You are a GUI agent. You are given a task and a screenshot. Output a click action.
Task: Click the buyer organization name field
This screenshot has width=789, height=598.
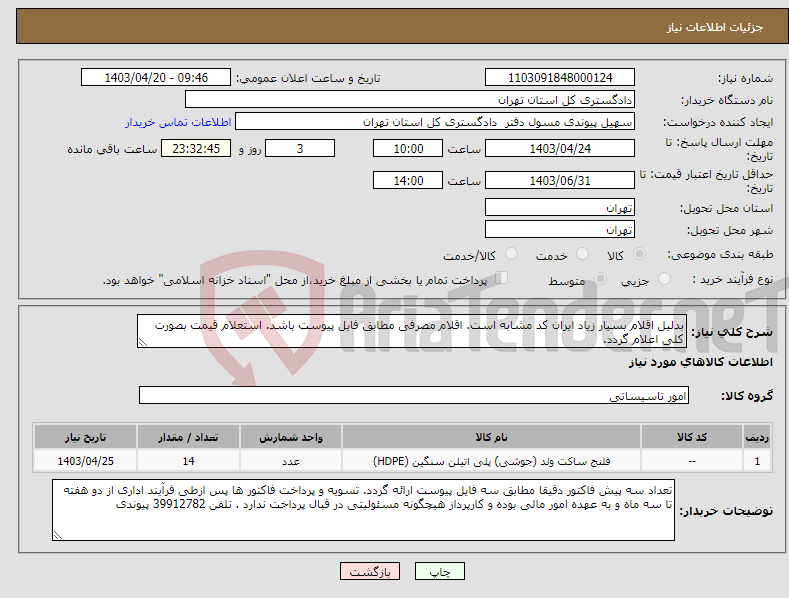pyautogui.click(x=410, y=100)
